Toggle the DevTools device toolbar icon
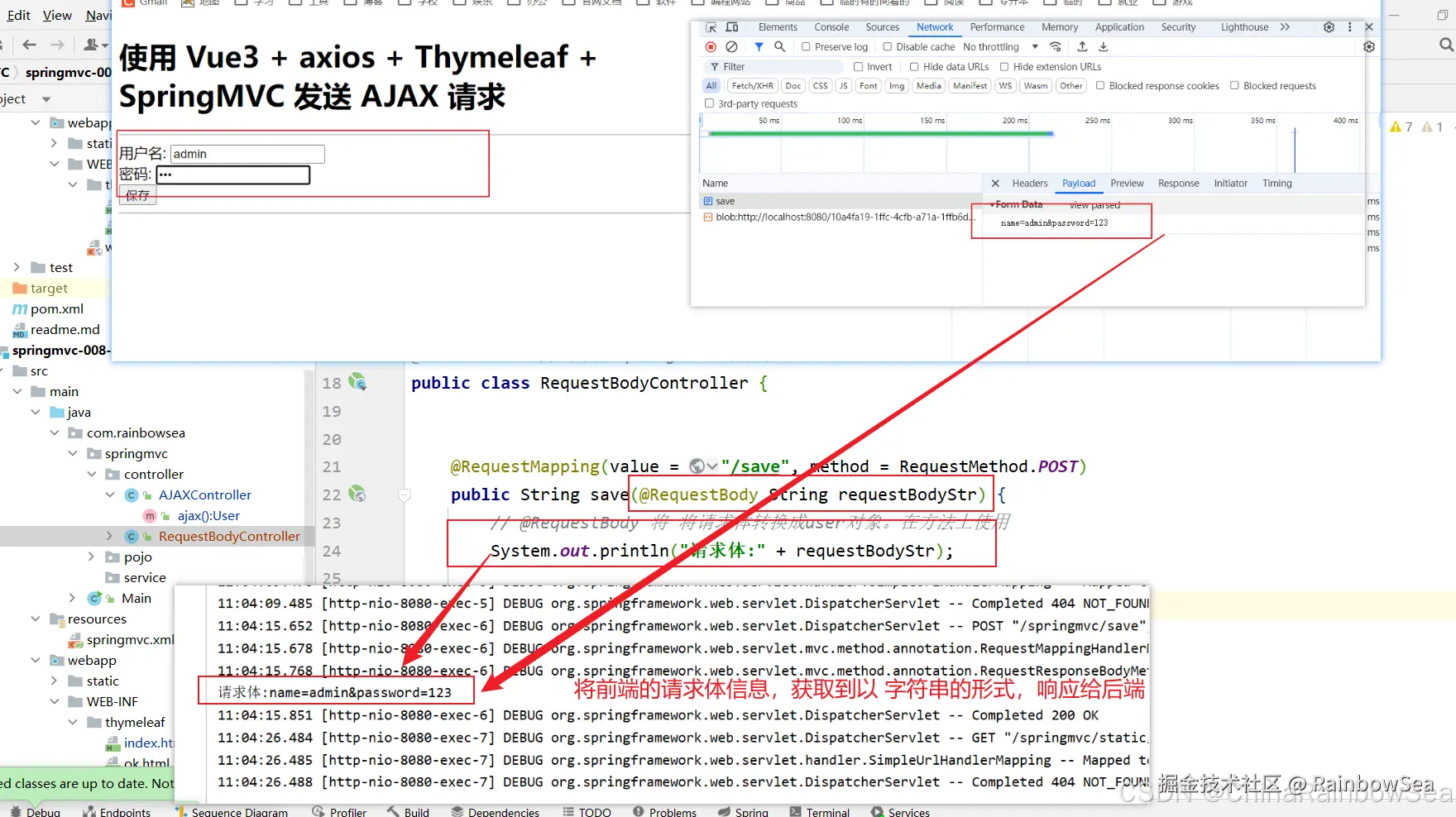The width and height of the screenshot is (1456, 817). 732,27
